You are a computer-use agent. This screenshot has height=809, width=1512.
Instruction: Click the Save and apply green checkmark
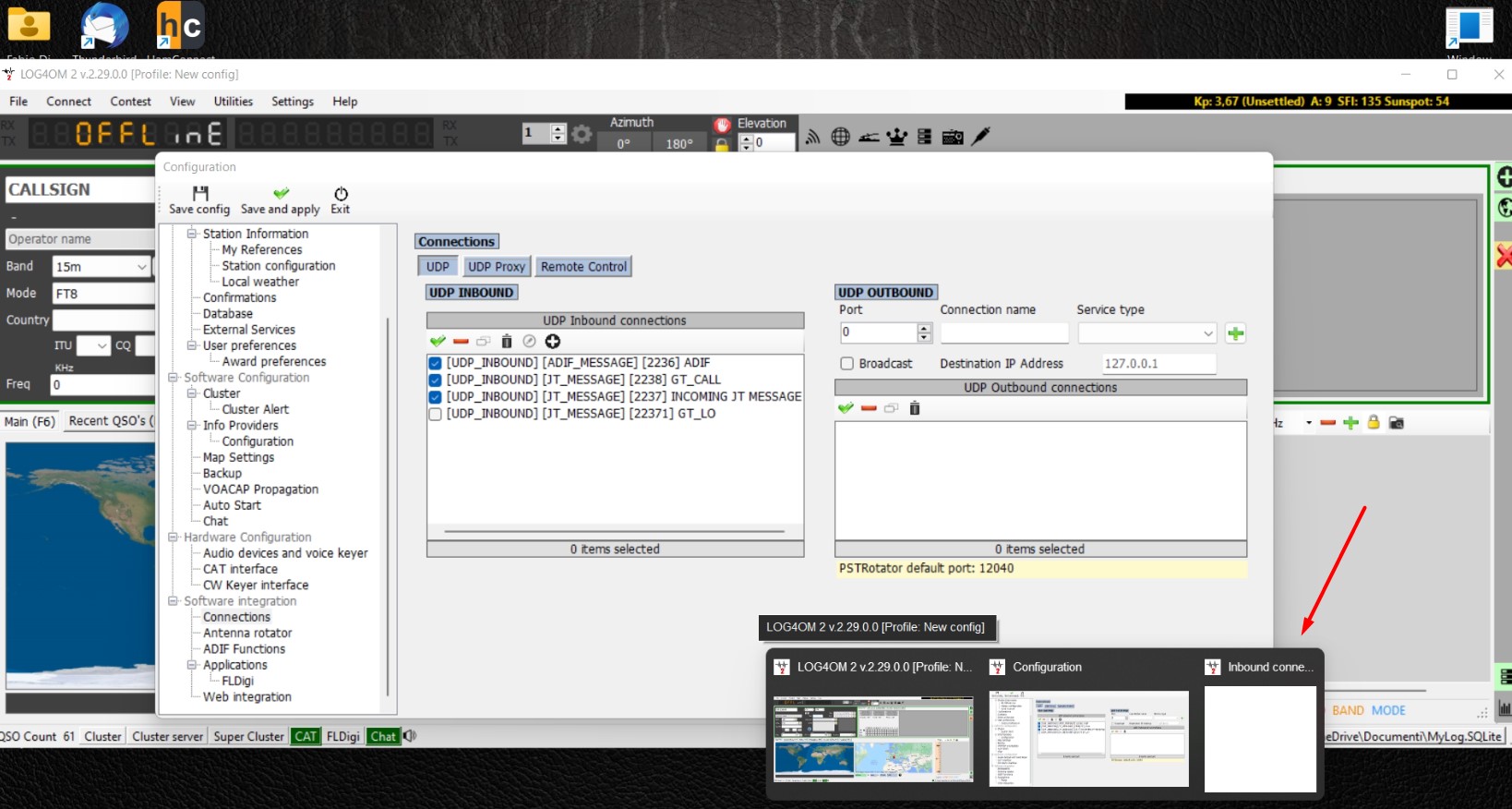pos(281,193)
